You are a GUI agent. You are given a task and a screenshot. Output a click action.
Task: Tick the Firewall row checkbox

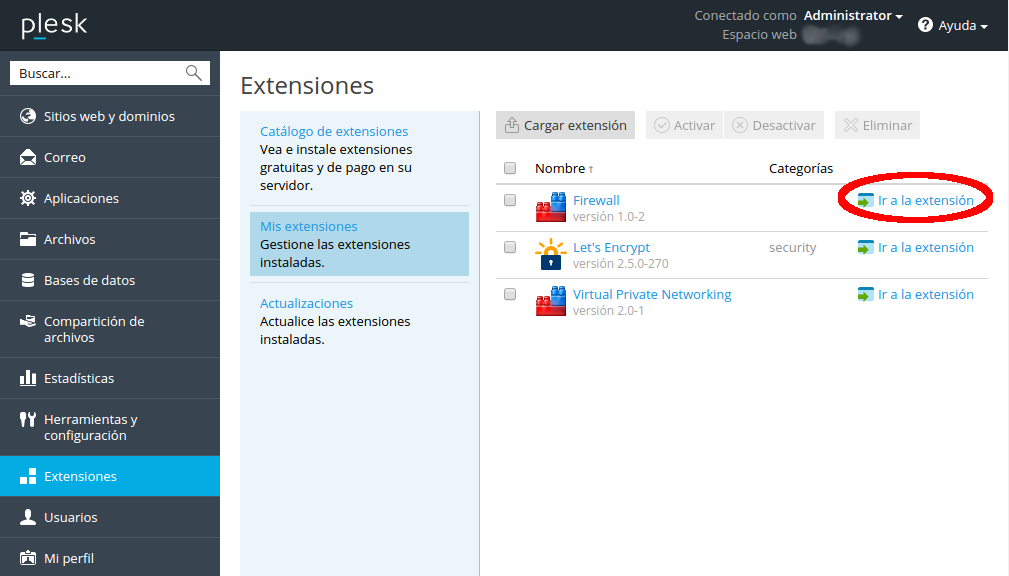tap(510, 200)
